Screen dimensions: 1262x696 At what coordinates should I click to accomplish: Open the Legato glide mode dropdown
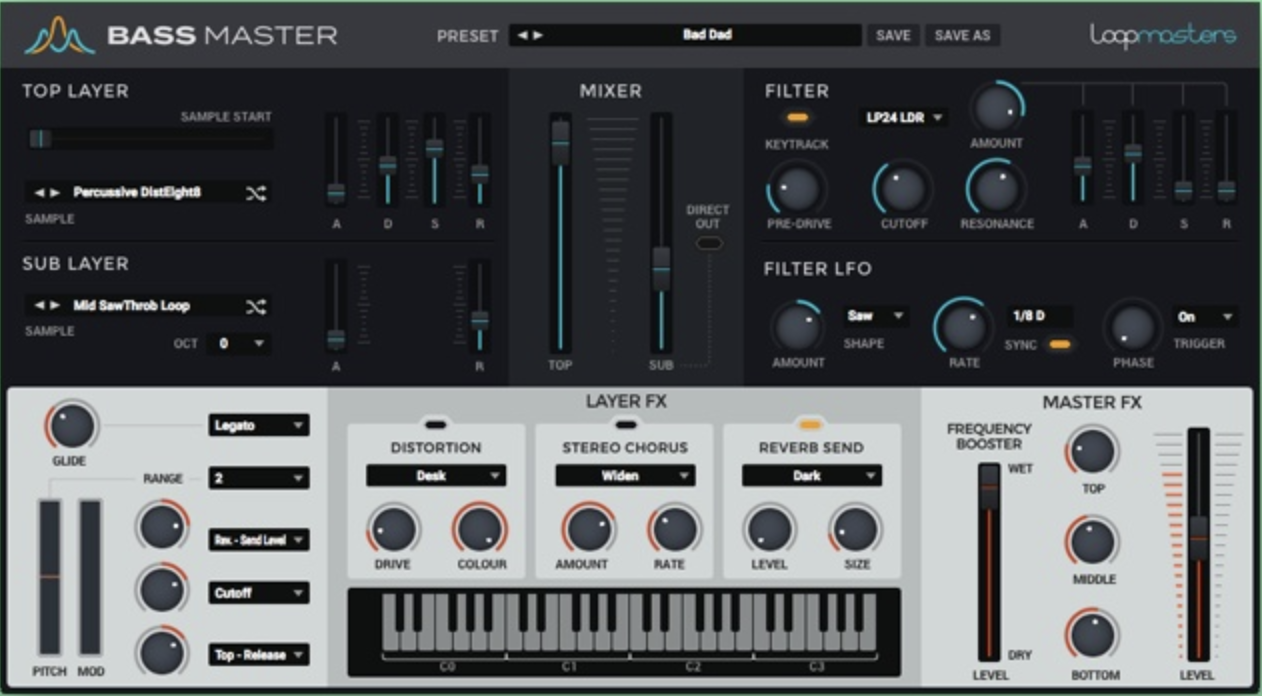coord(259,426)
